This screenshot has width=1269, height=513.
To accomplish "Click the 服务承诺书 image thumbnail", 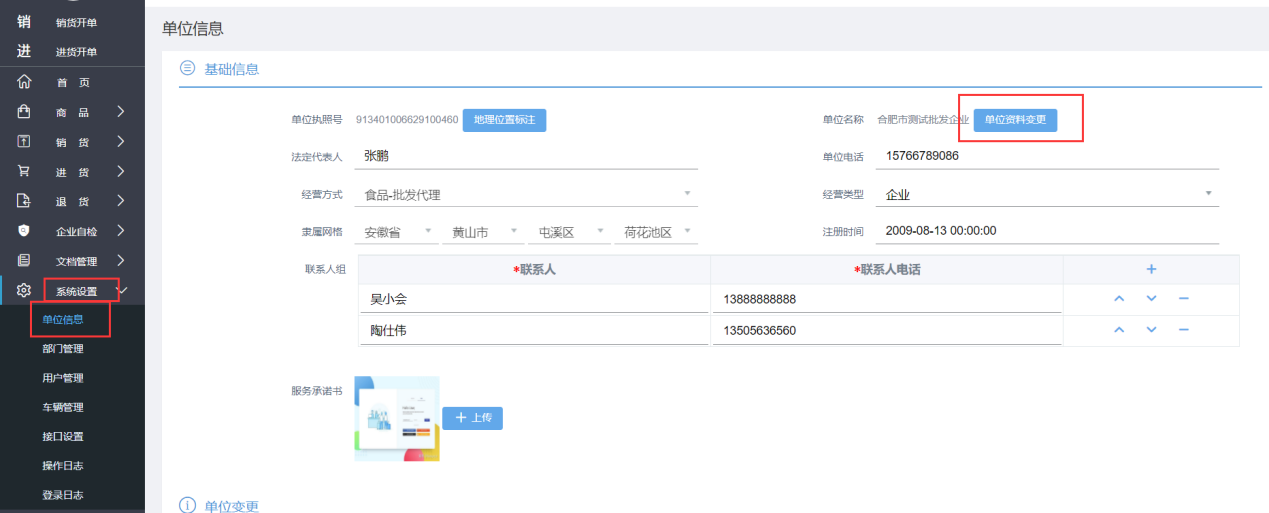I will coord(397,418).
